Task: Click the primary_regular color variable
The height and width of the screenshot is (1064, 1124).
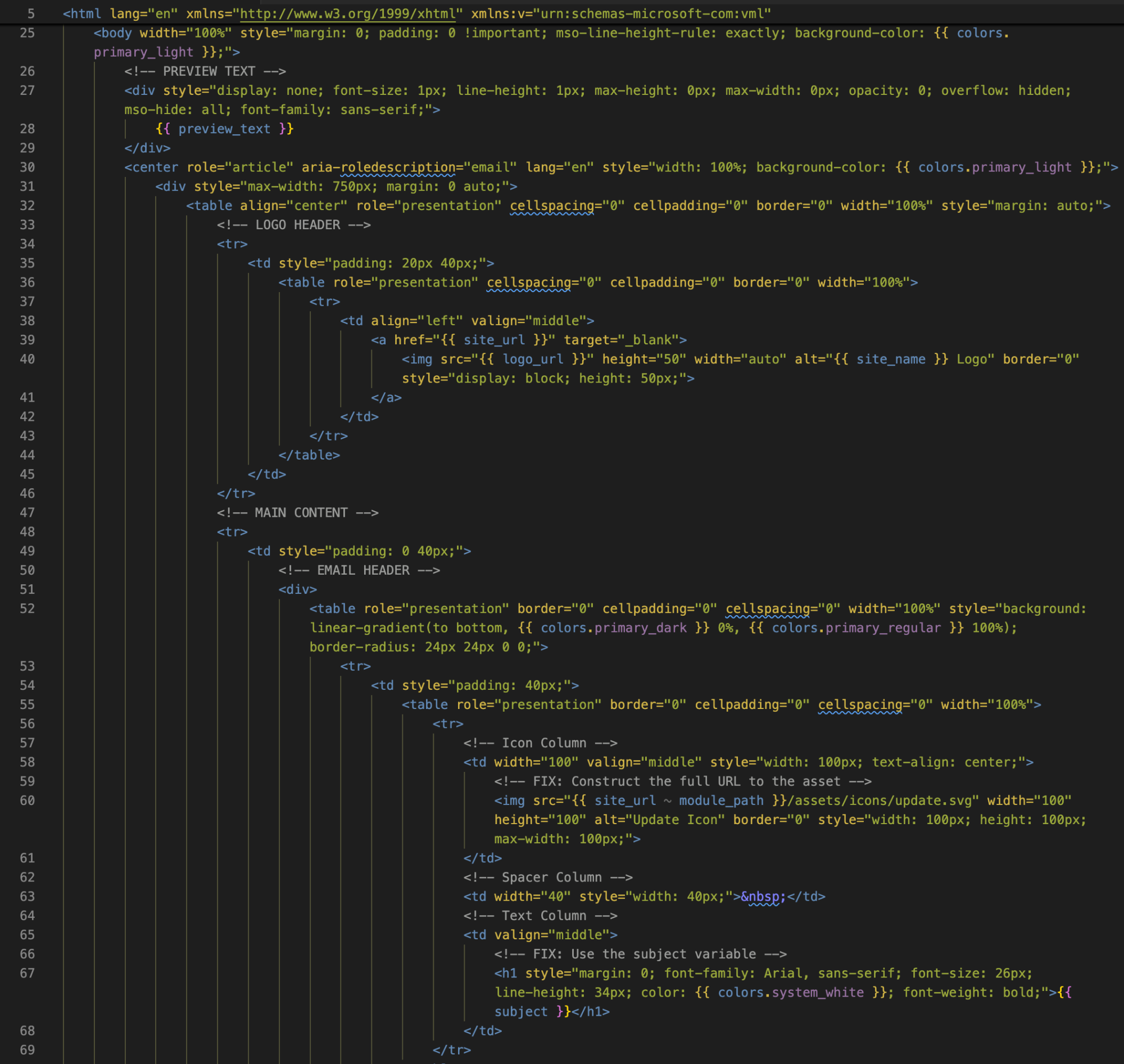Action: [x=883, y=629]
